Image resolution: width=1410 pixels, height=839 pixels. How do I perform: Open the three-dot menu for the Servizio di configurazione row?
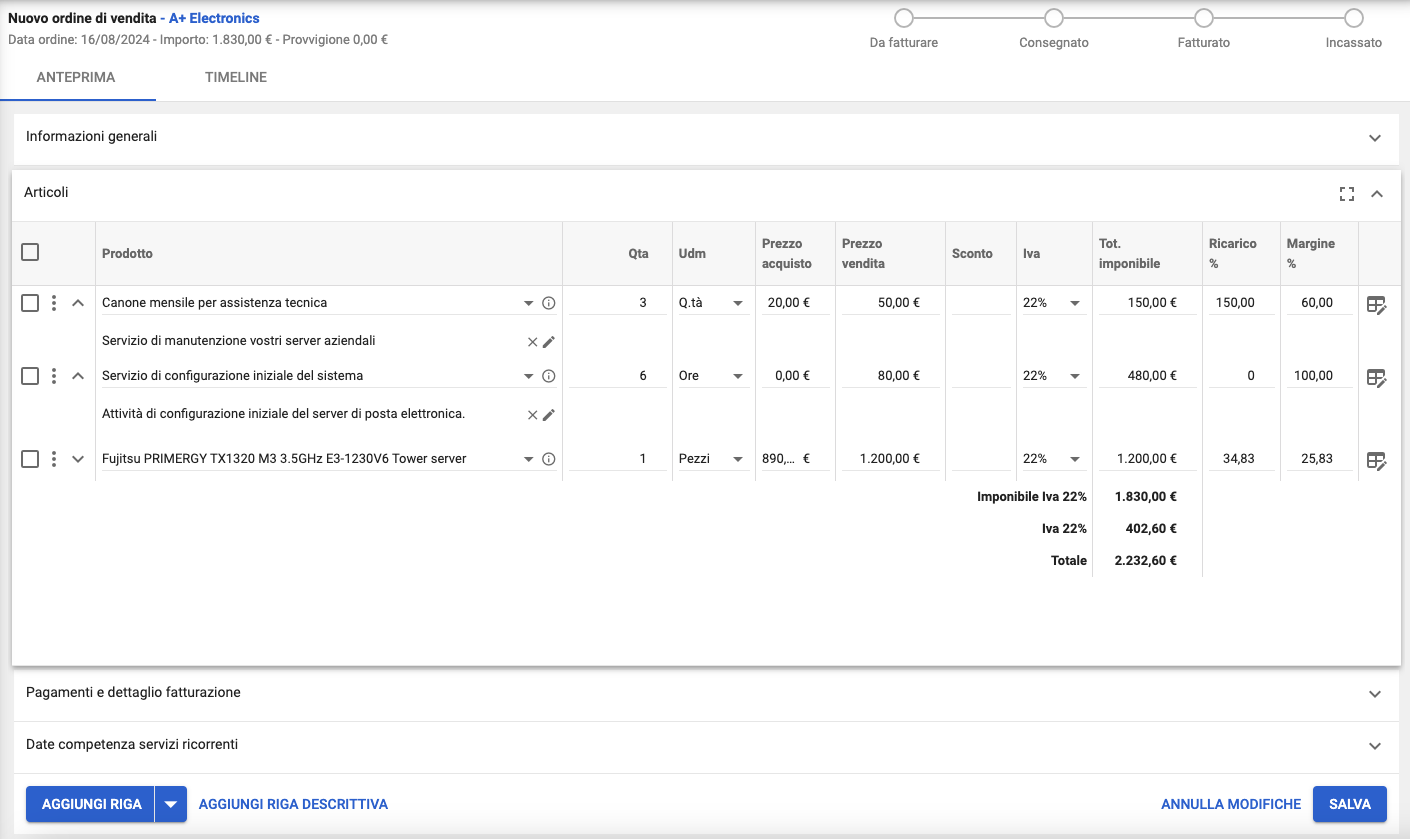[53, 376]
